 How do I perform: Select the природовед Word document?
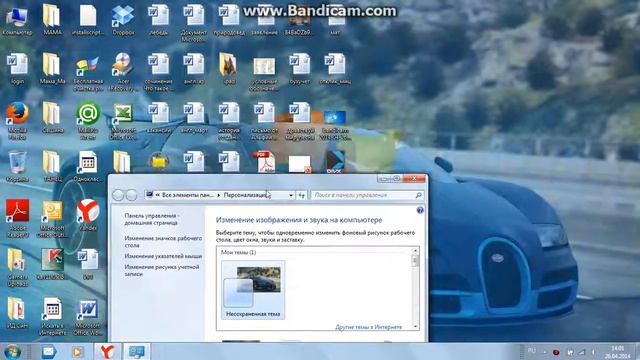click(229, 20)
